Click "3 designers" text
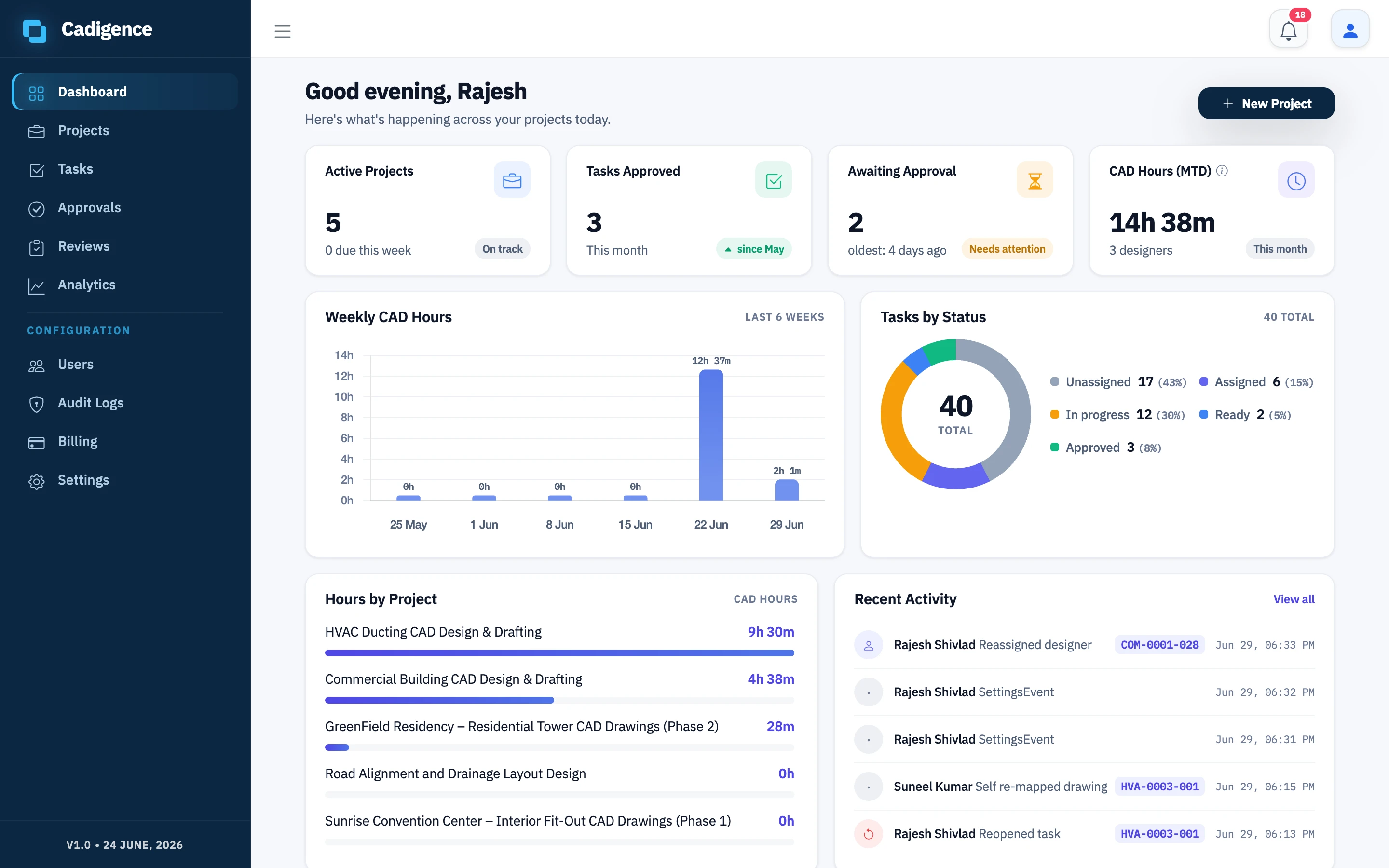This screenshot has width=1389, height=868. click(x=1141, y=250)
